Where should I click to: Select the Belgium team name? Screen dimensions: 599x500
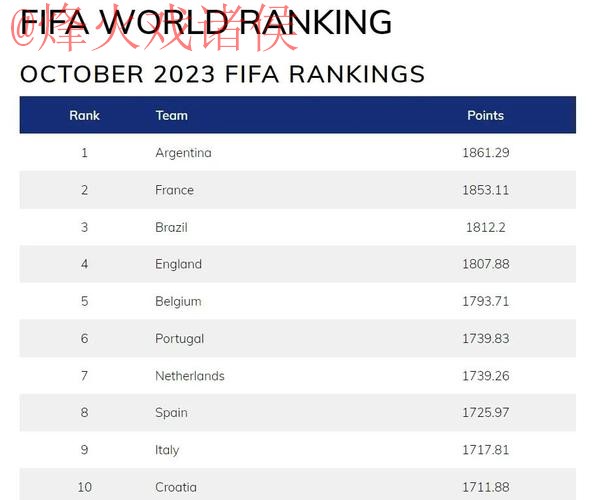[x=178, y=301]
